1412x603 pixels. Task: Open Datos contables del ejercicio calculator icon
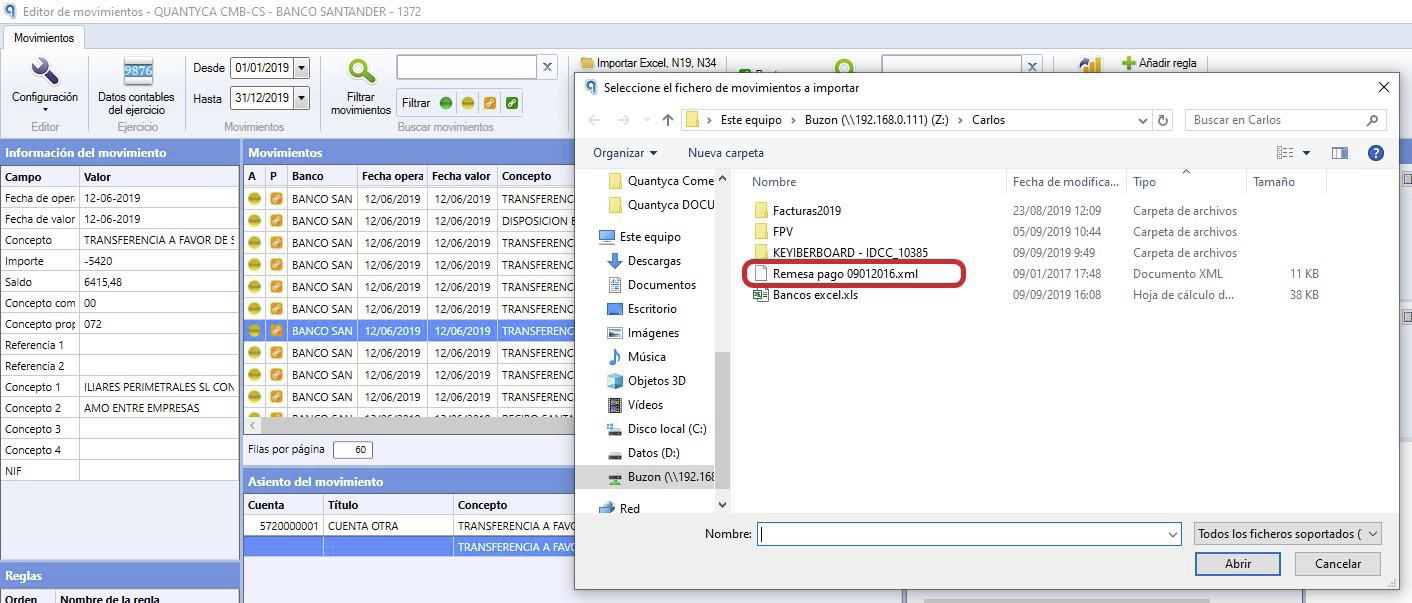[x=137, y=86]
